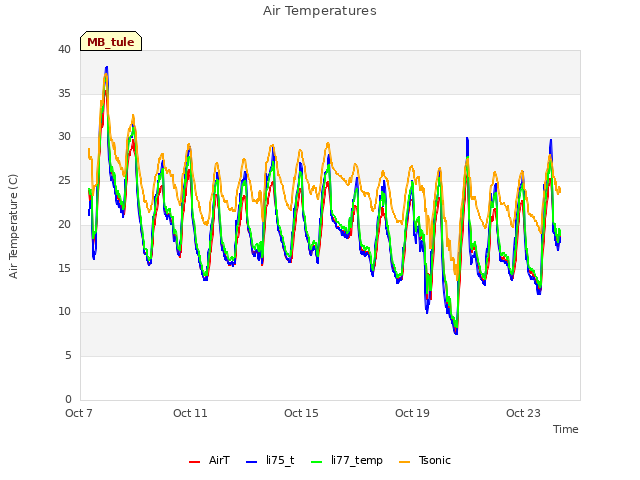Toggle the li75_t legend entry
Image resolution: width=640 pixels, height=480 pixels.
pyautogui.click(x=270, y=460)
